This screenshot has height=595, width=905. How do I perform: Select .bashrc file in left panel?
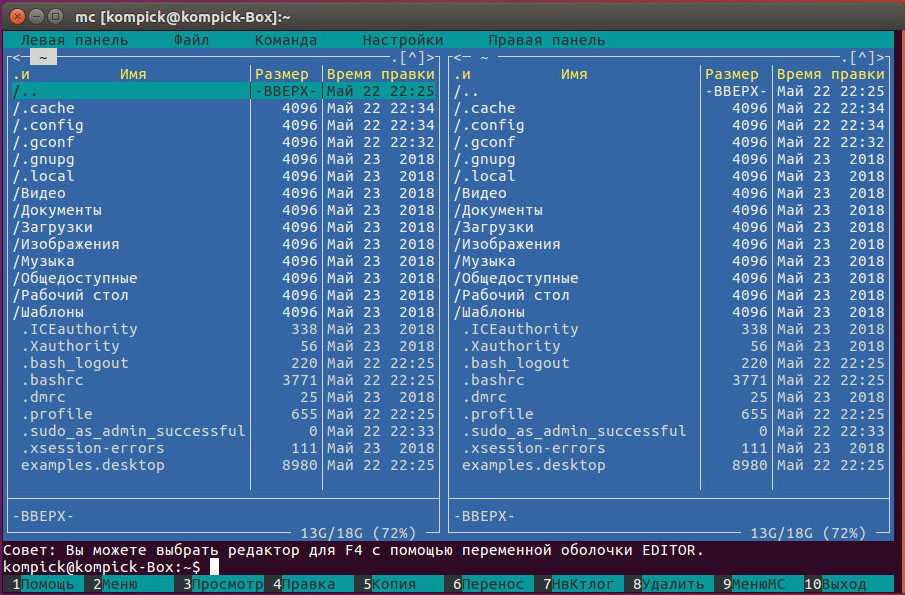(52, 380)
